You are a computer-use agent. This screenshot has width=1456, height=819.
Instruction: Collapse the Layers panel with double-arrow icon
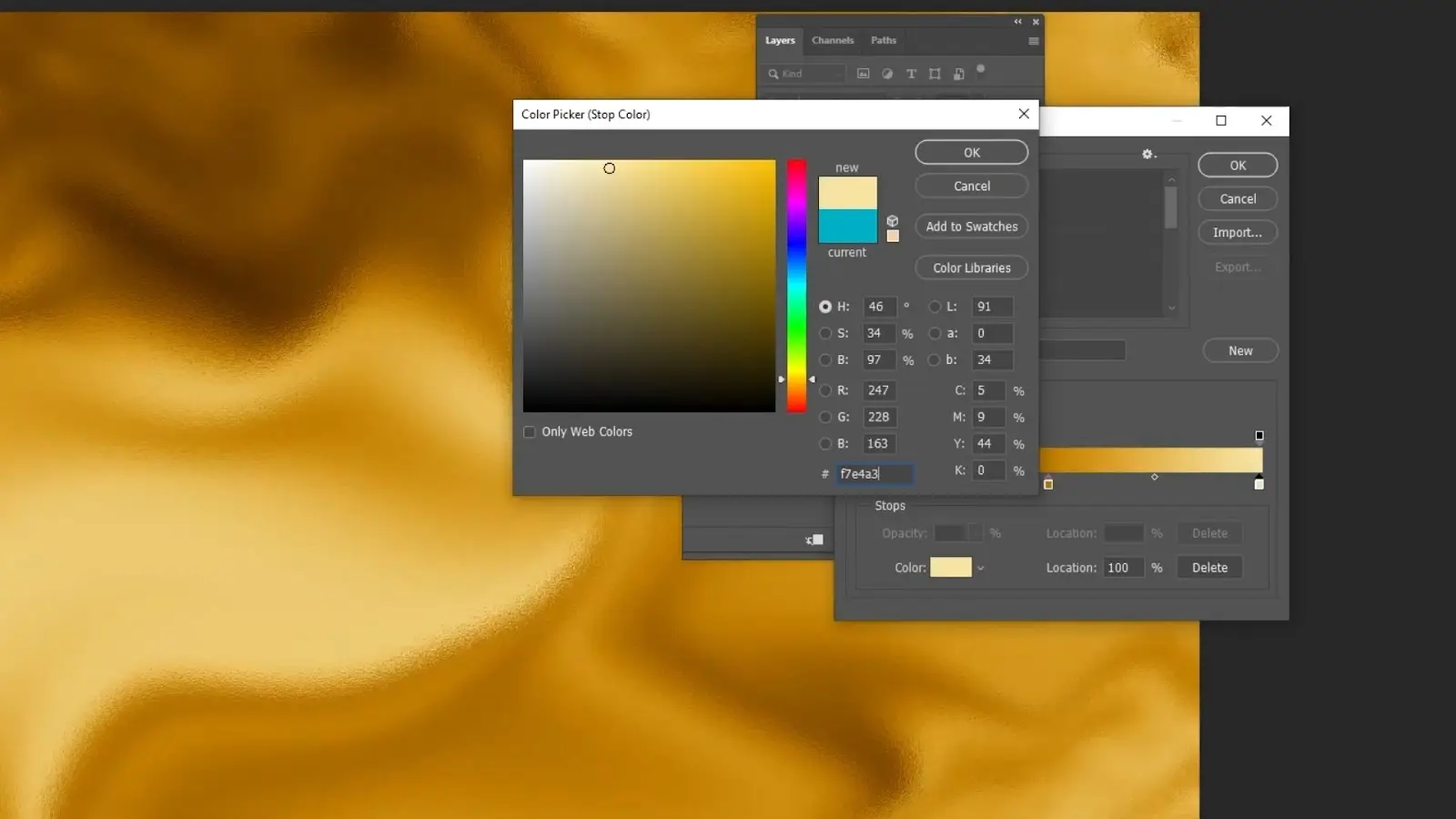[x=1018, y=22]
